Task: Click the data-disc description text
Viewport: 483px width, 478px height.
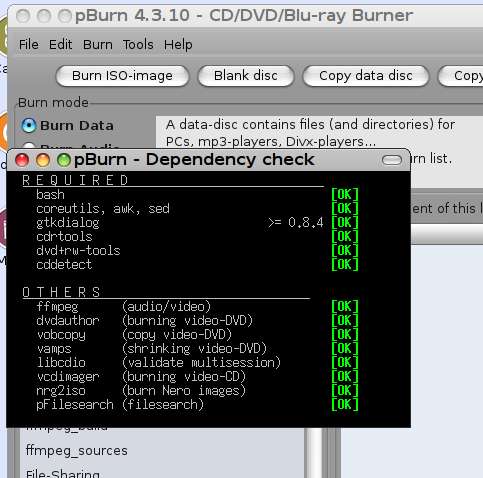Action: click(310, 133)
